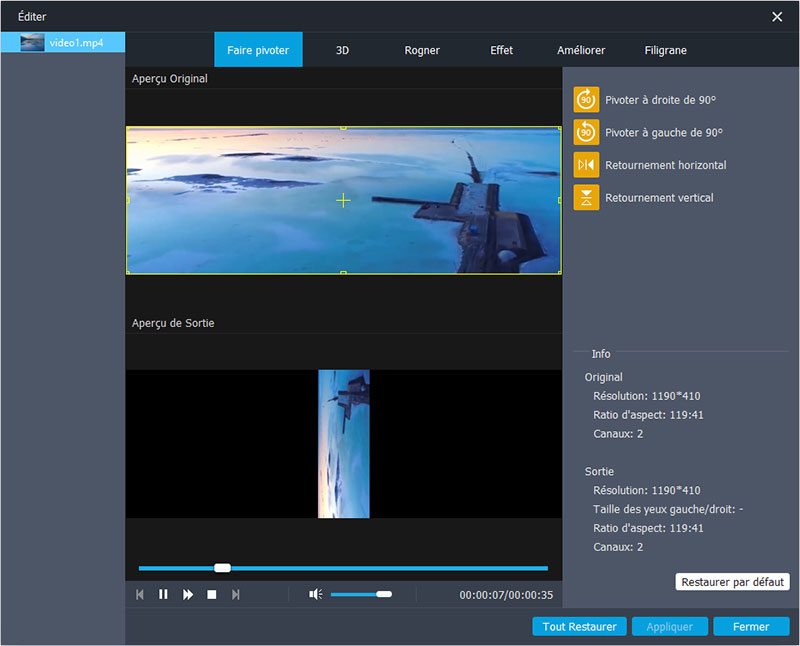Image resolution: width=800 pixels, height=646 pixels.
Task: Open the Améliorer tab
Action: (580, 49)
